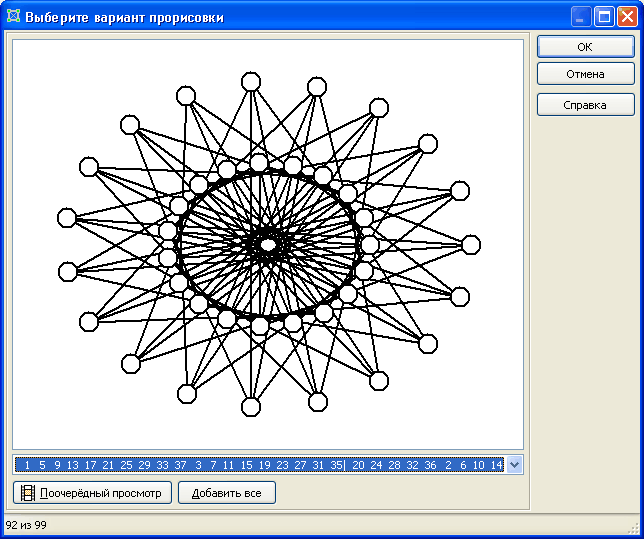The image size is (644, 539).
Task: Confirm the selection with the OK button
Action: [x=586, y=47]
